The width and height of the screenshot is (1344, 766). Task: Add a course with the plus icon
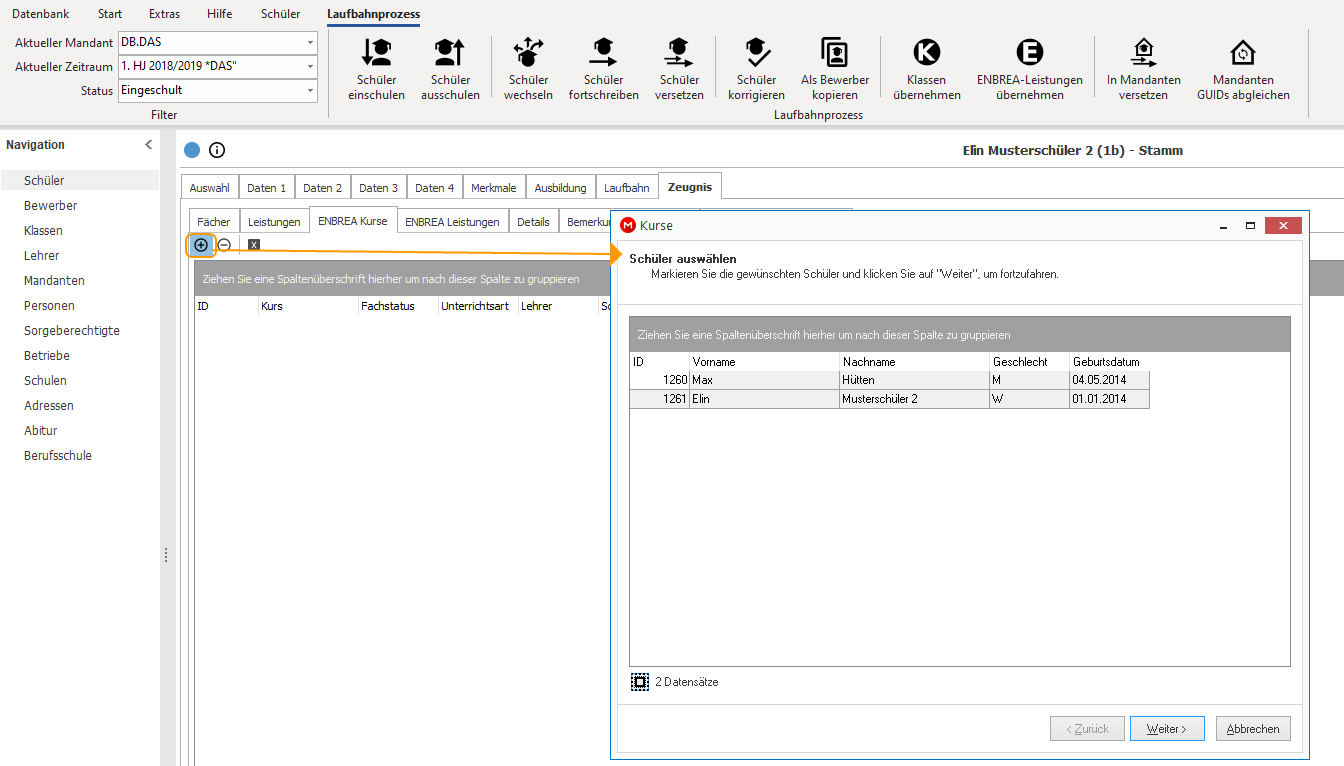point(201,245)
